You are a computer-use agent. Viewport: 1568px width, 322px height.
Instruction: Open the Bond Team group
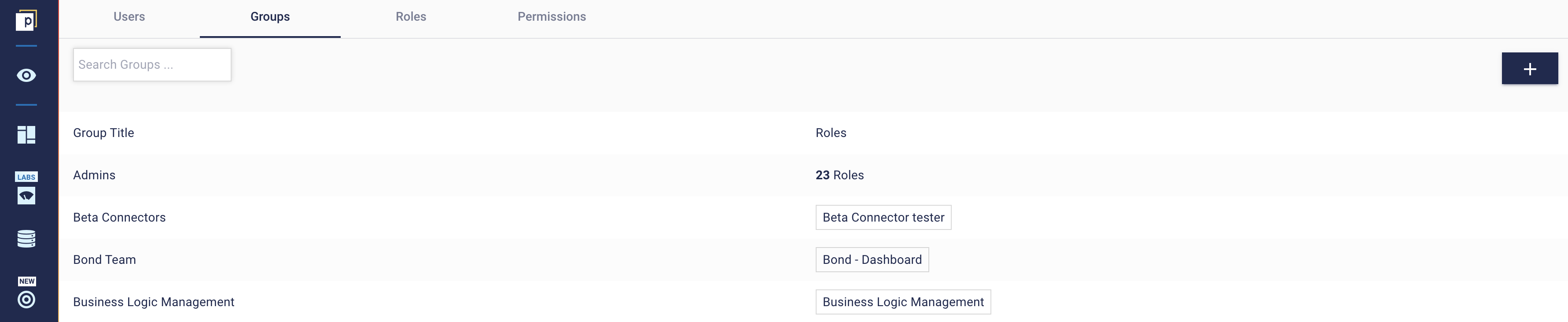coord(104,260)
